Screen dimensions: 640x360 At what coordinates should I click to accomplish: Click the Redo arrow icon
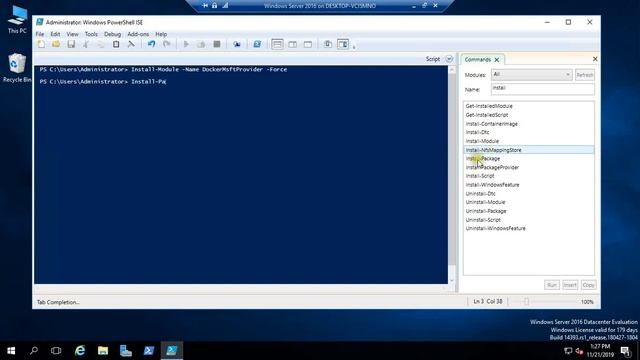[167, 44]
